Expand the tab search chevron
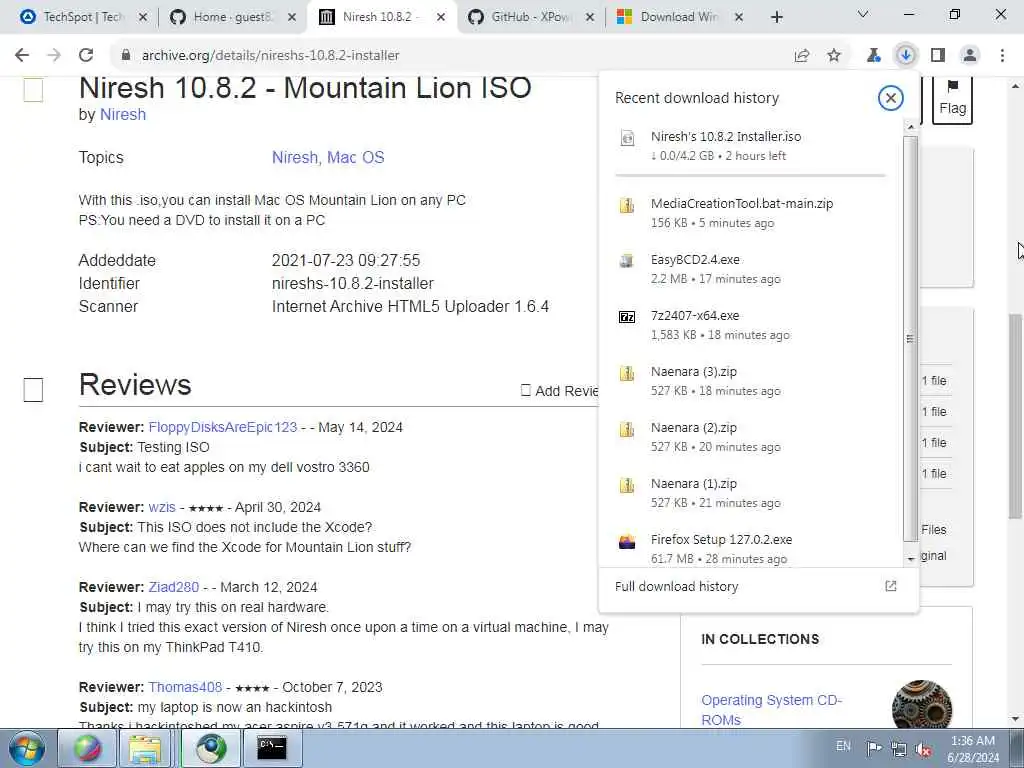Screen dimensions: 1024x768 863,14
